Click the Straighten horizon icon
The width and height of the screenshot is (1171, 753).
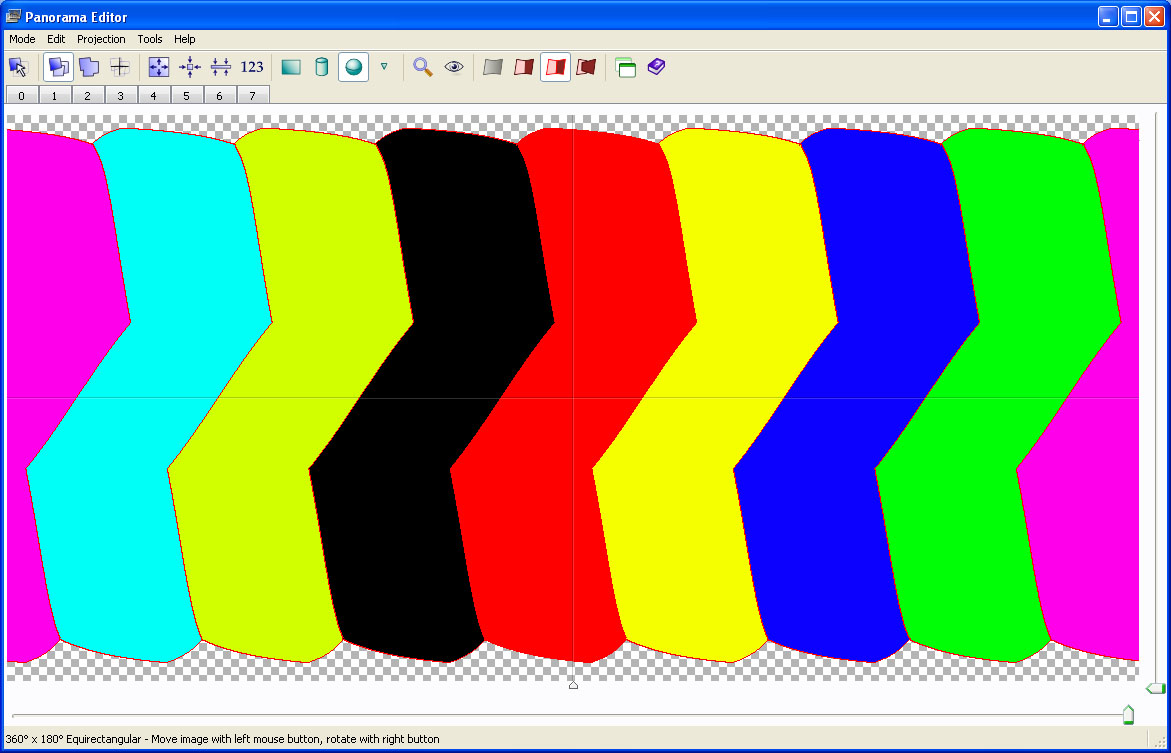point(221,67)
